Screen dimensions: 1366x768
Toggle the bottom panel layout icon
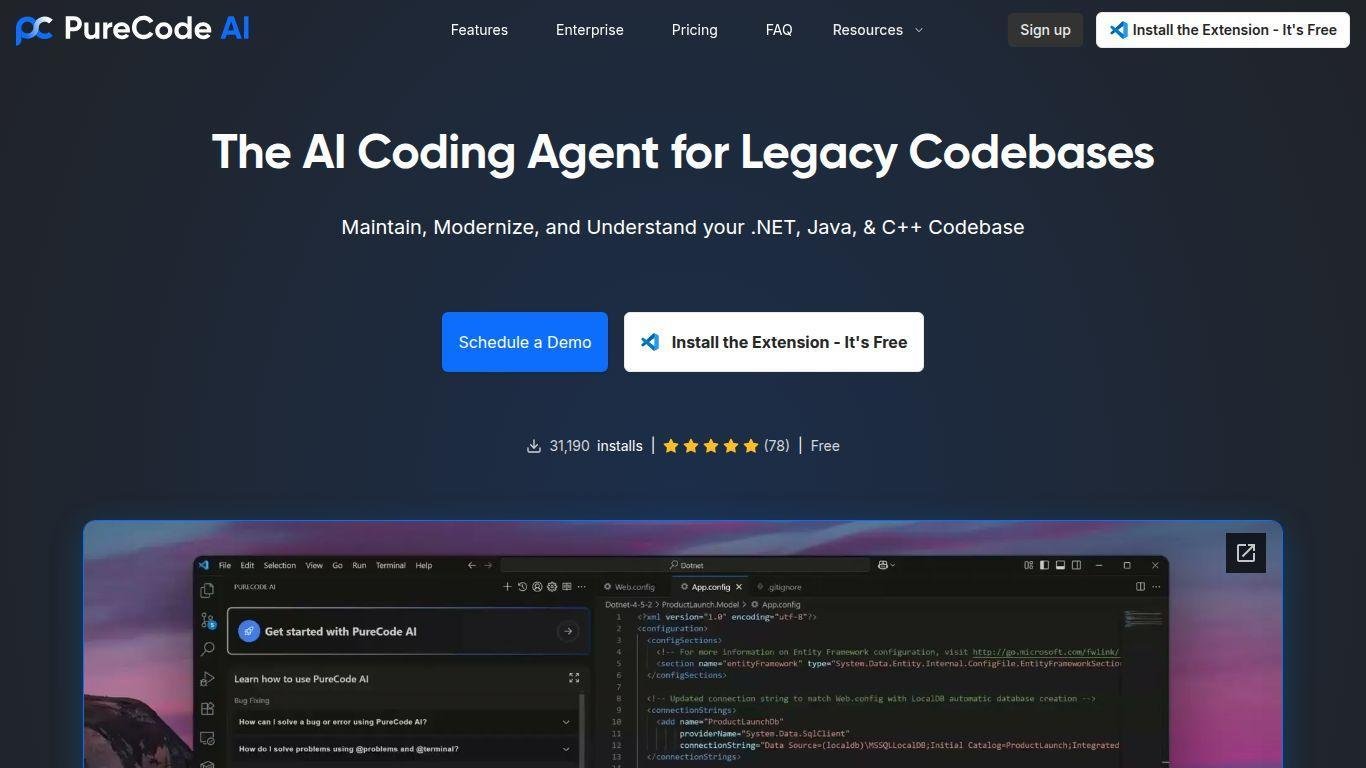pos(1060,565)
